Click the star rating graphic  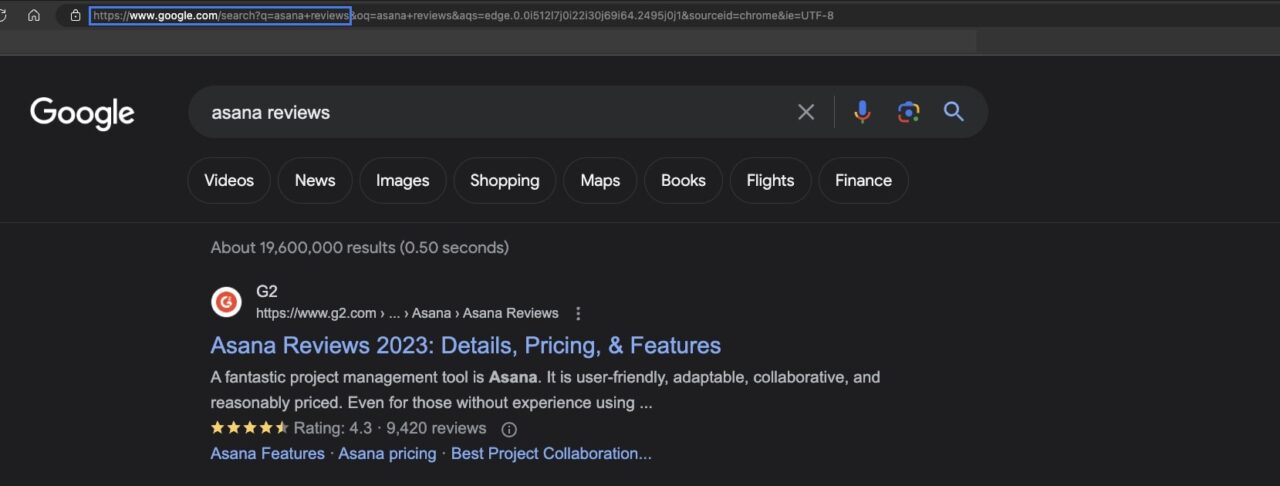coord(250,428)
